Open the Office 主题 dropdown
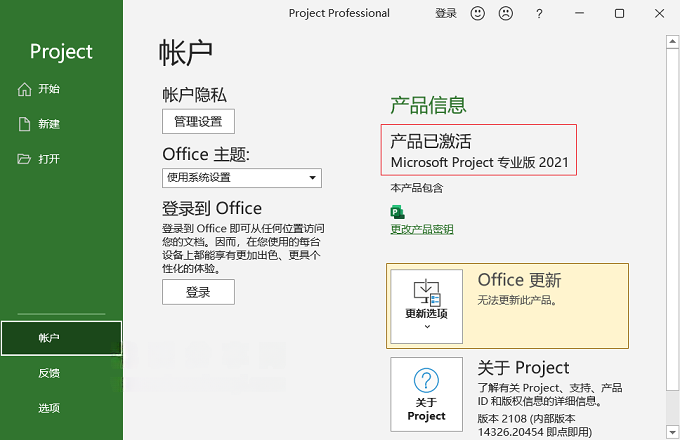This screenshot has height=440, width=680. [x=242, y=178]
